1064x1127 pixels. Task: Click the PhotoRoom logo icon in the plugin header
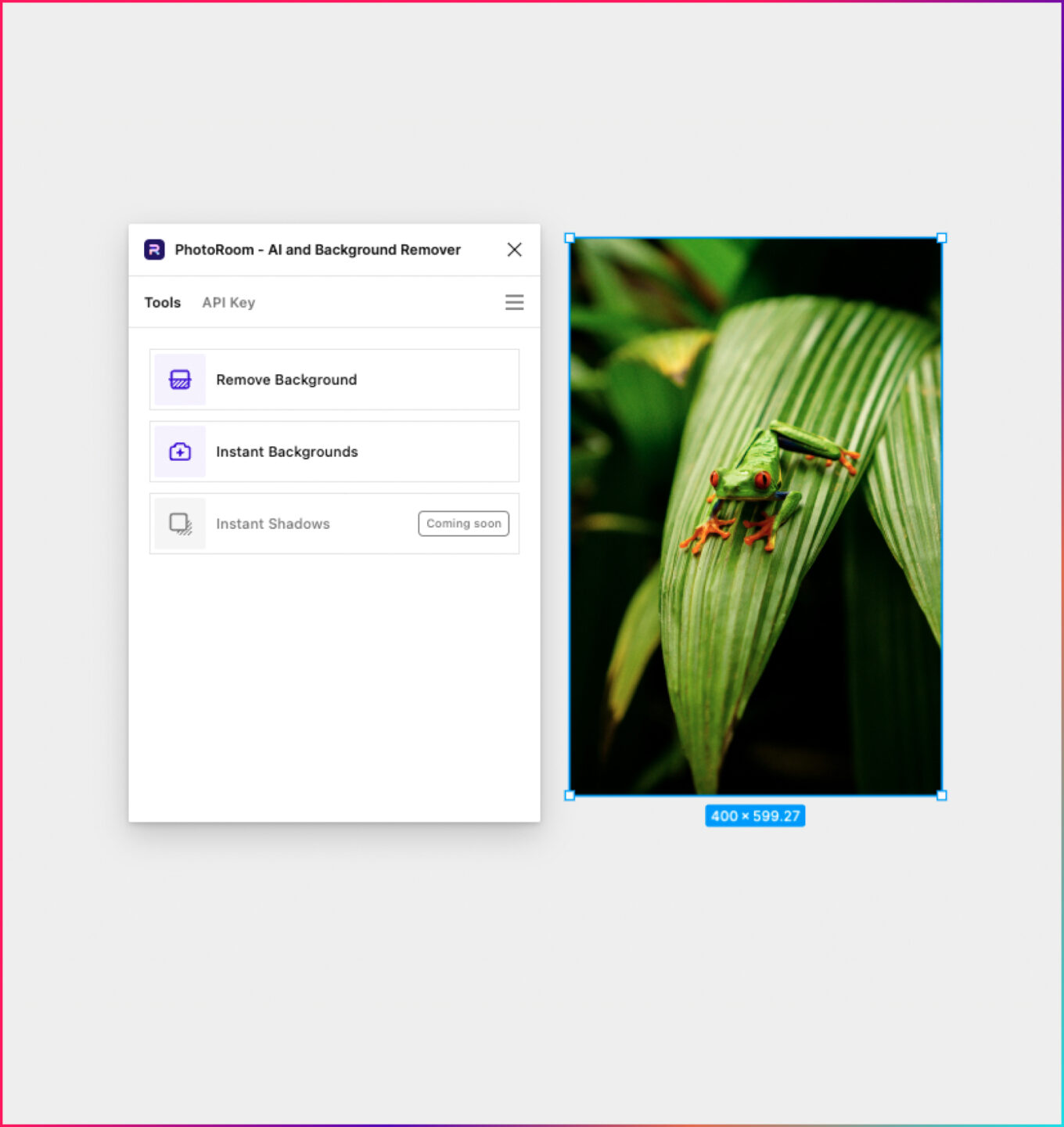pyautogui.click(x=154, y=250)
